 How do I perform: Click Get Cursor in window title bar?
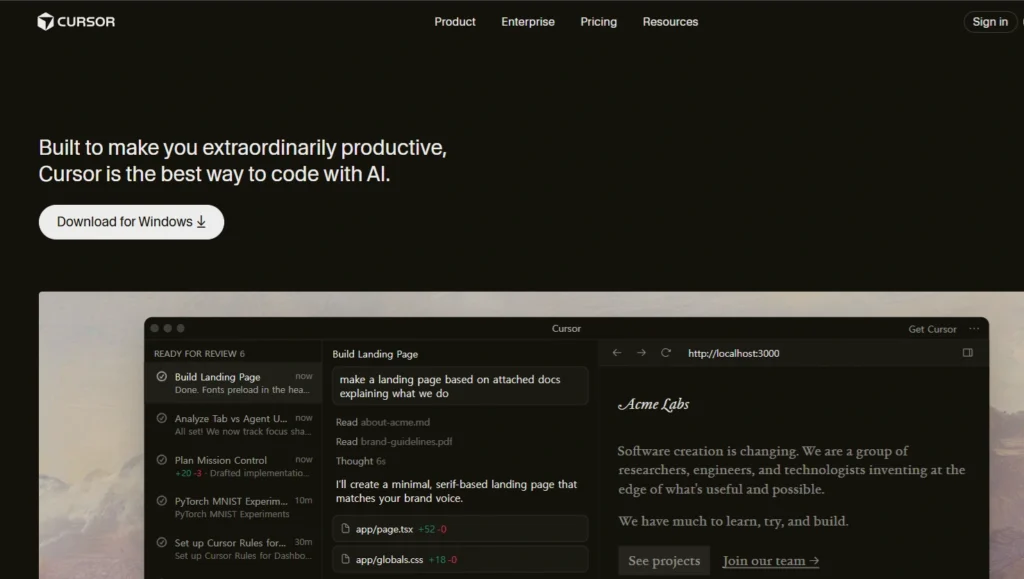[932, 329]
